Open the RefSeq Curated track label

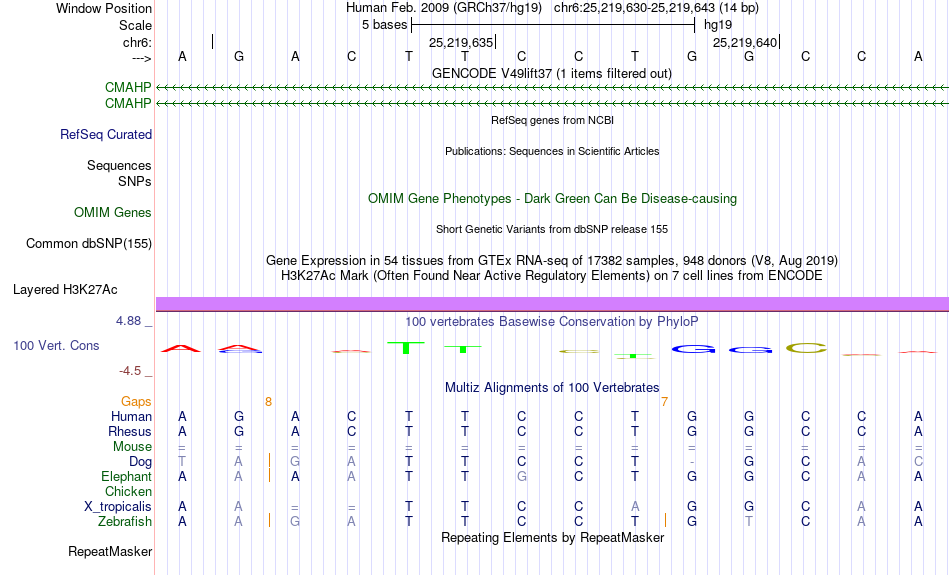pos(105,135)
